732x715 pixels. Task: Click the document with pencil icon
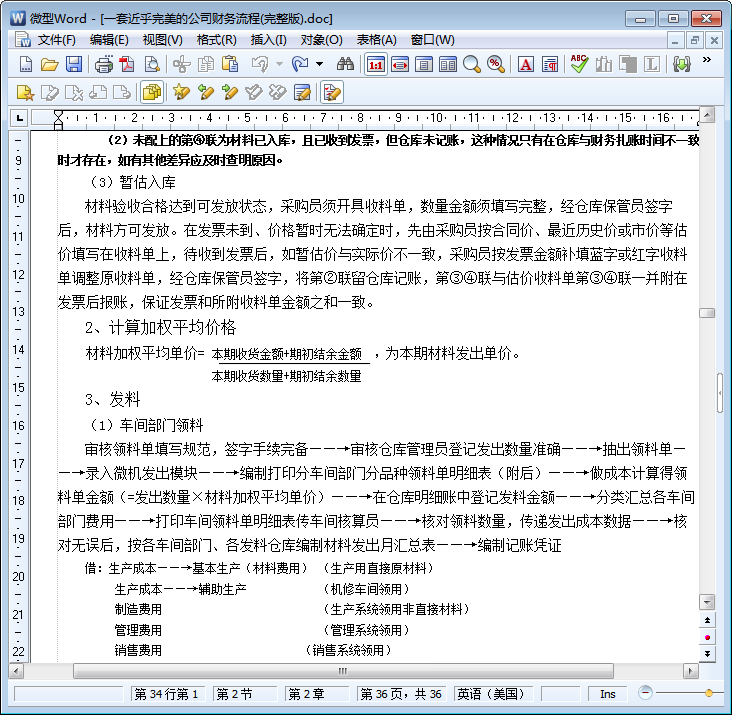[302, 92]
